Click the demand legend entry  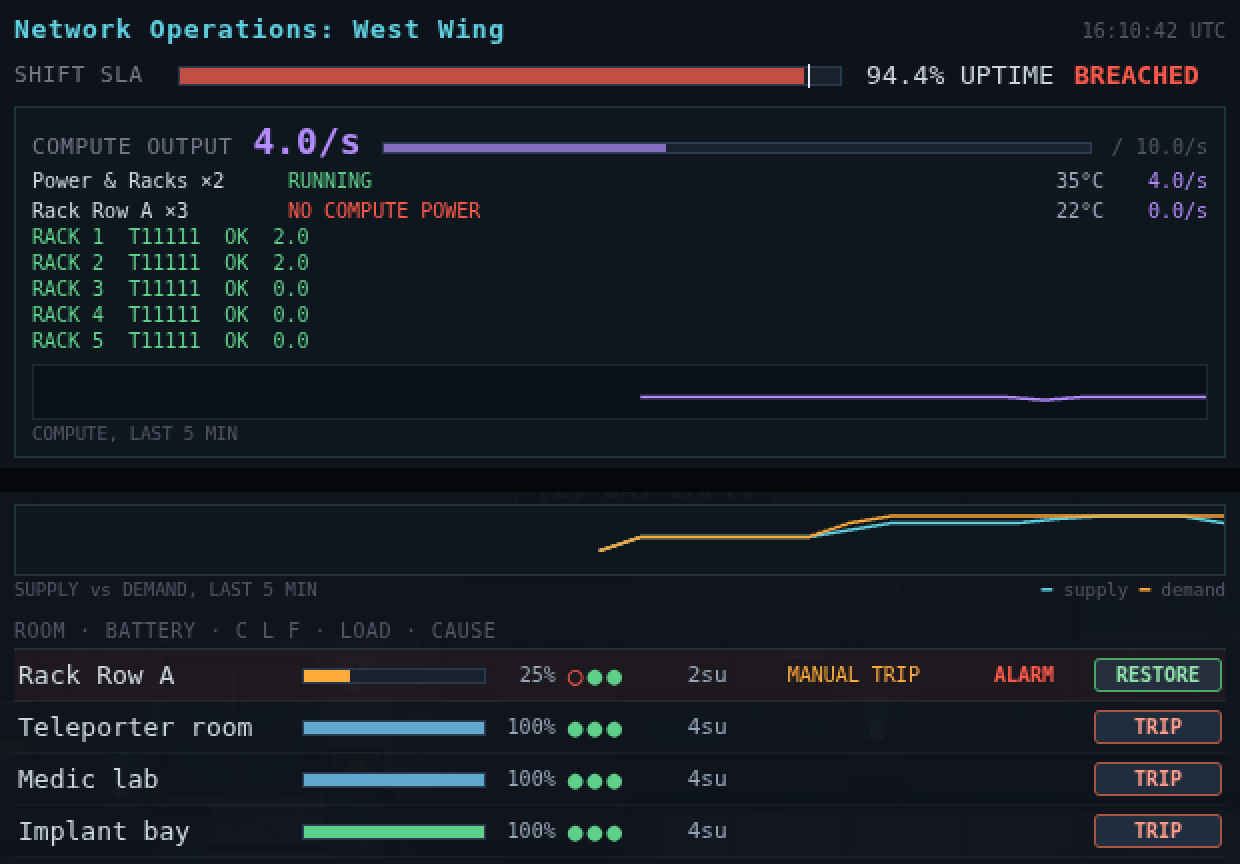click(1182, 590)
